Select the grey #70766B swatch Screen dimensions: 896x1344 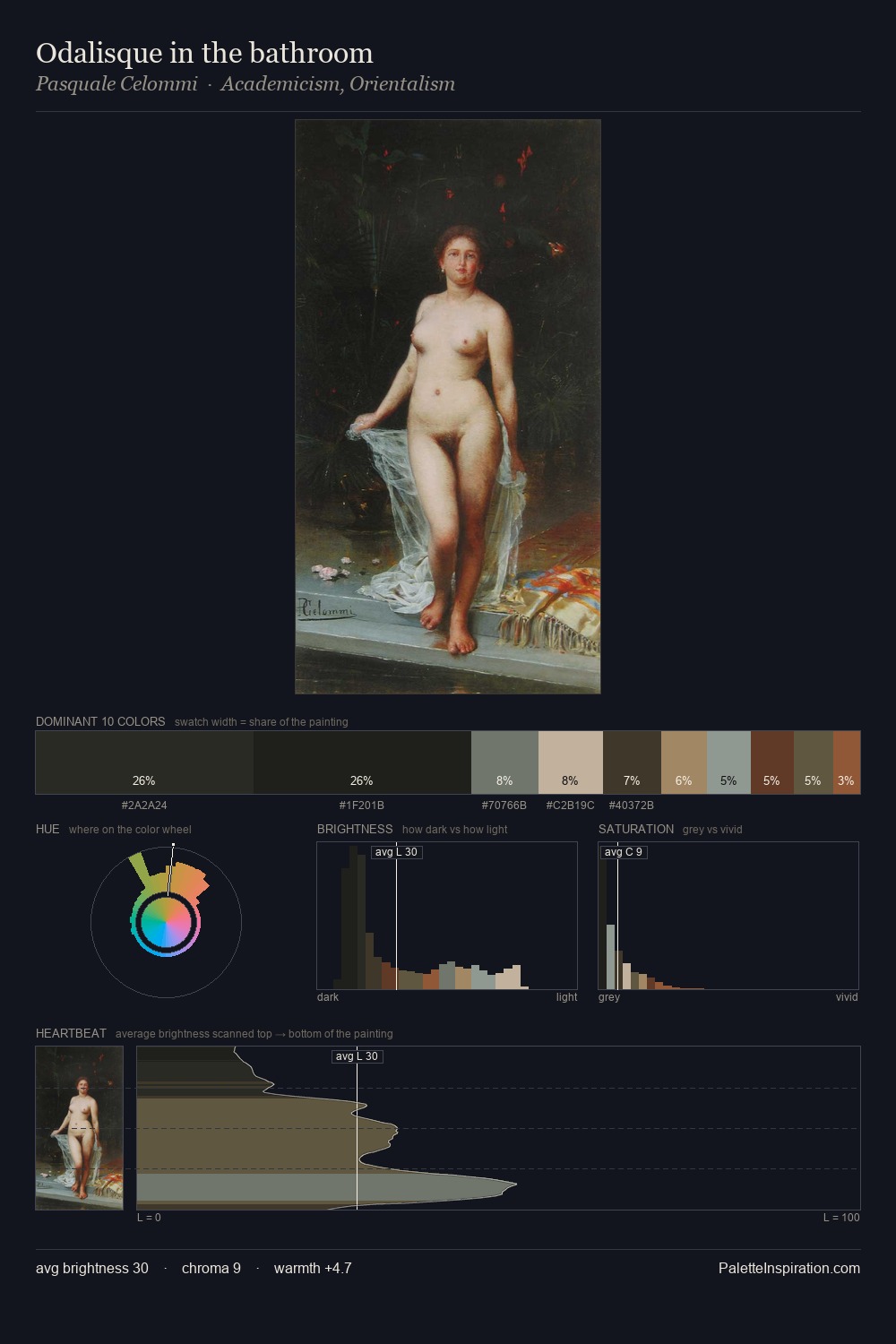(504, 762)
